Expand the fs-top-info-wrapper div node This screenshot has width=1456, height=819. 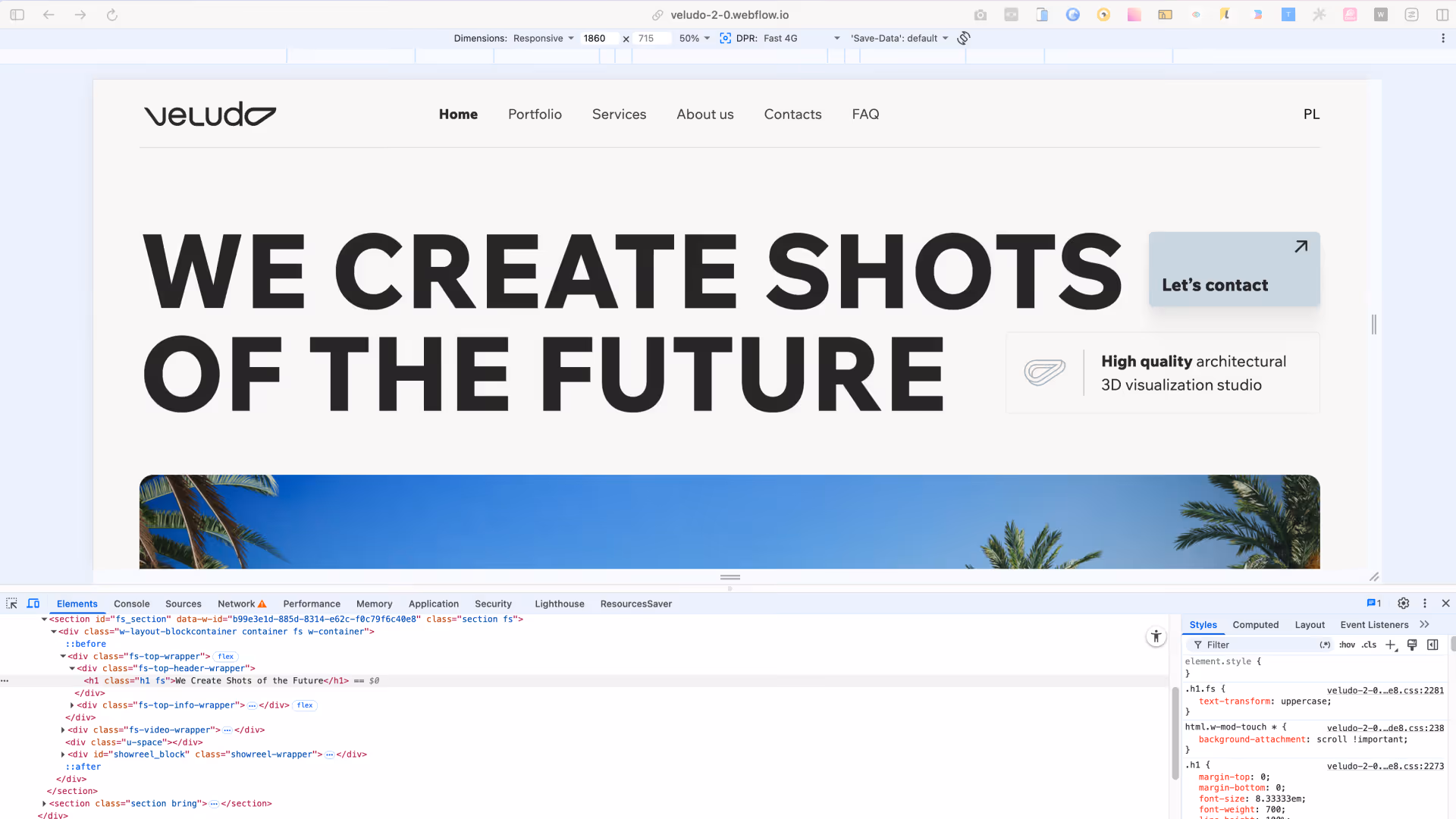tap(72, 705)
